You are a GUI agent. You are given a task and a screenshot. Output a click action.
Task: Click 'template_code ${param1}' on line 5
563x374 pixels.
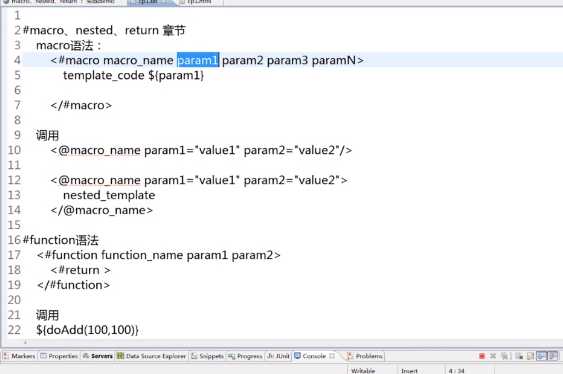[133, 75]
